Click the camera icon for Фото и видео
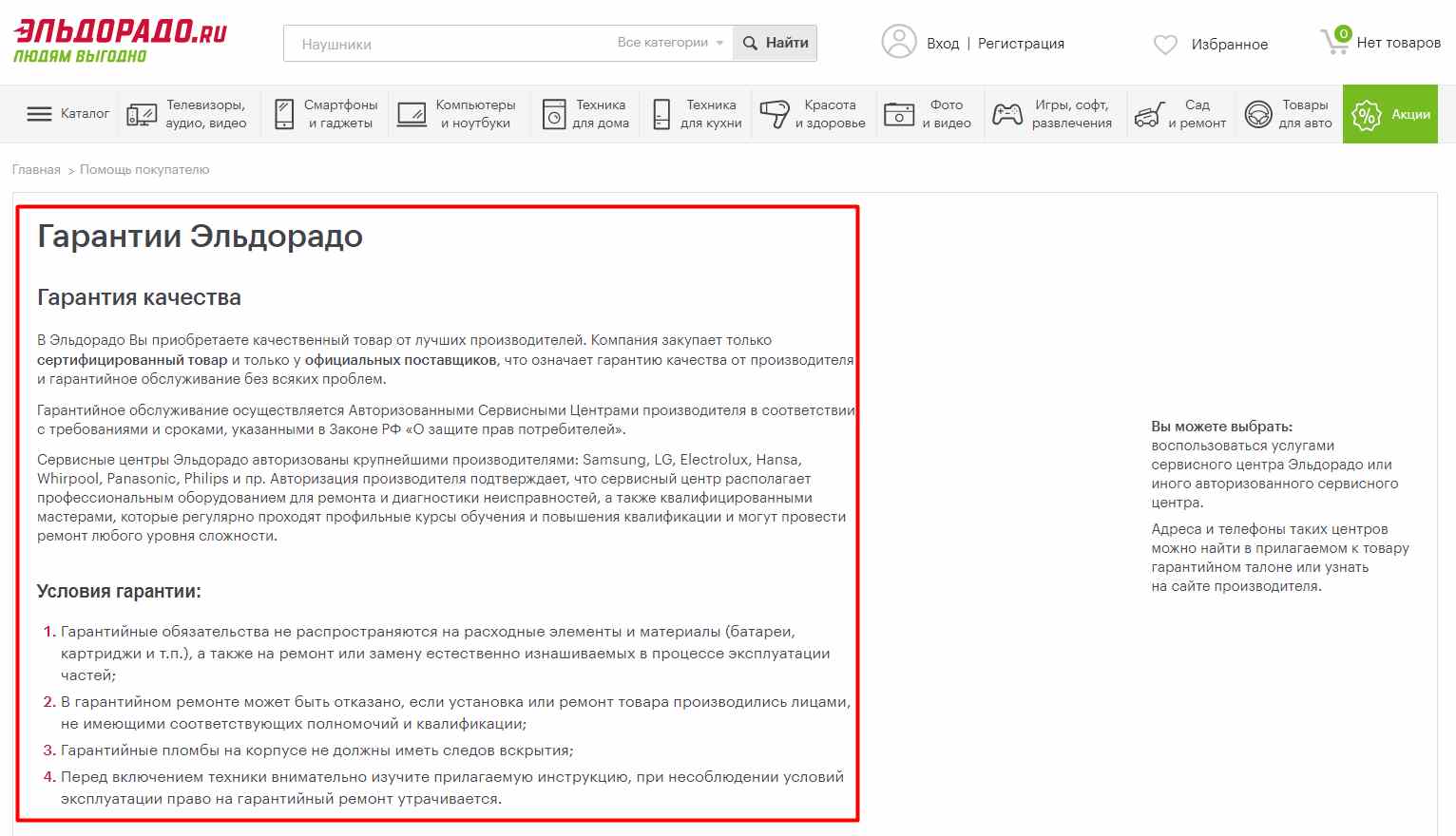The width and height of the screenshot is (1456, 836). tap(899, 114)
